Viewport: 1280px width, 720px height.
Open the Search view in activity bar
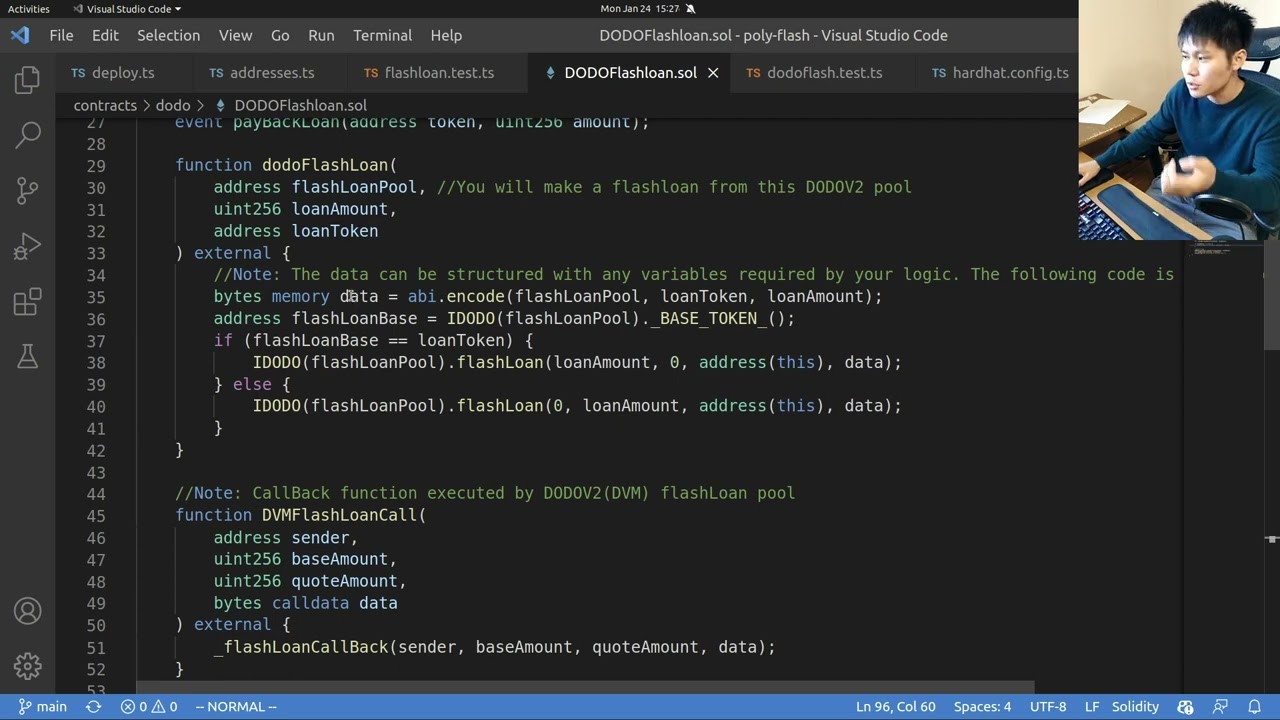[28, 133]
